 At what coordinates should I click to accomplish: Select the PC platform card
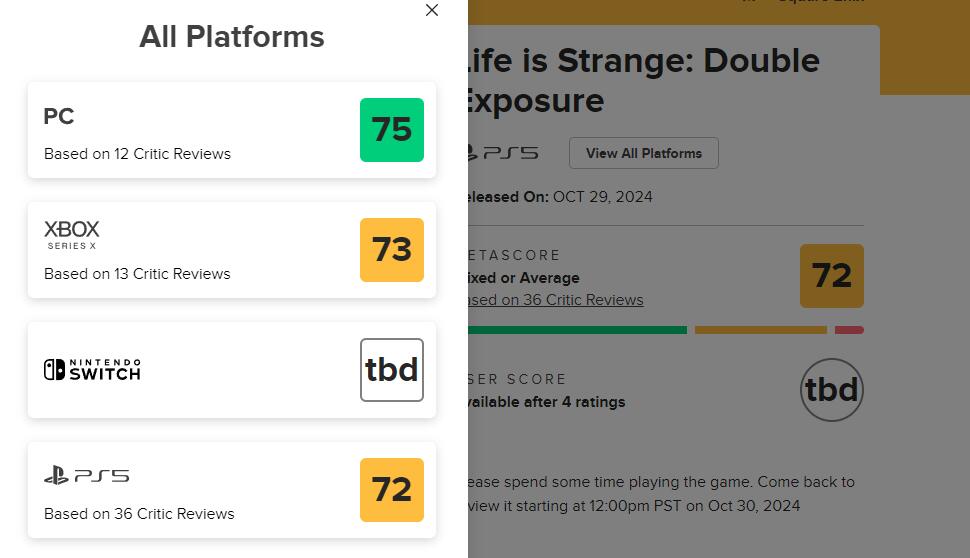coord(200,130)
